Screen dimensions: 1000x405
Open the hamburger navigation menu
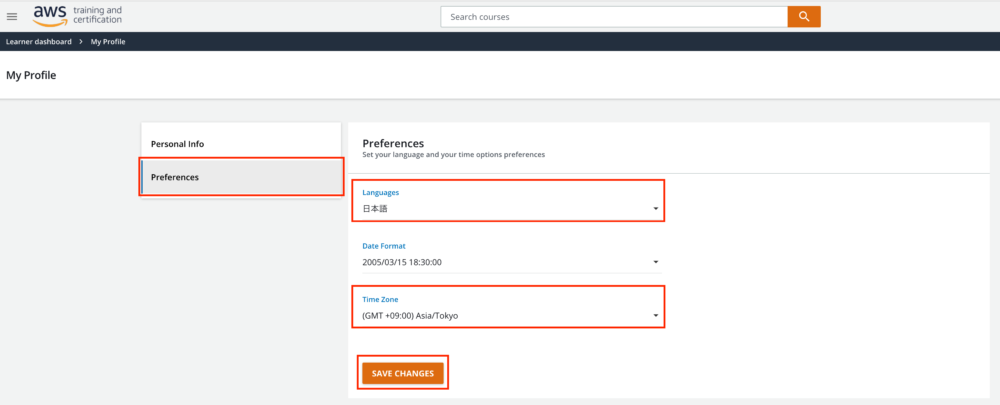[x=11, y=17]
